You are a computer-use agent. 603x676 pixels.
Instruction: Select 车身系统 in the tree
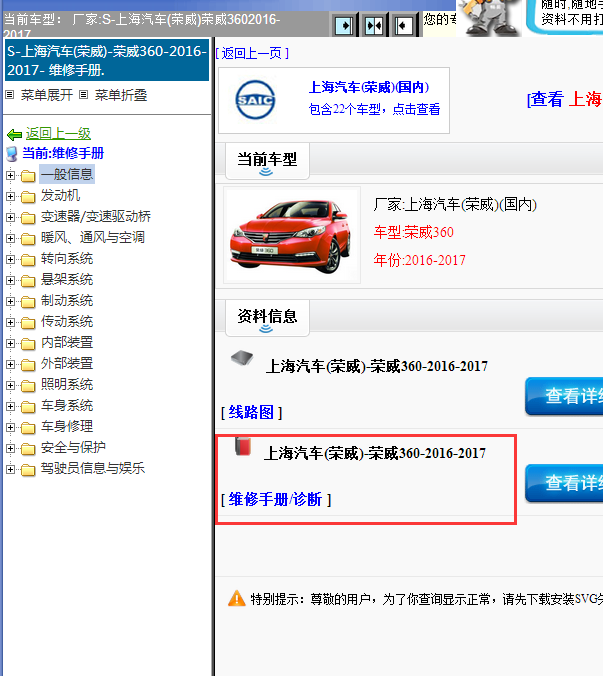[67, 406]
